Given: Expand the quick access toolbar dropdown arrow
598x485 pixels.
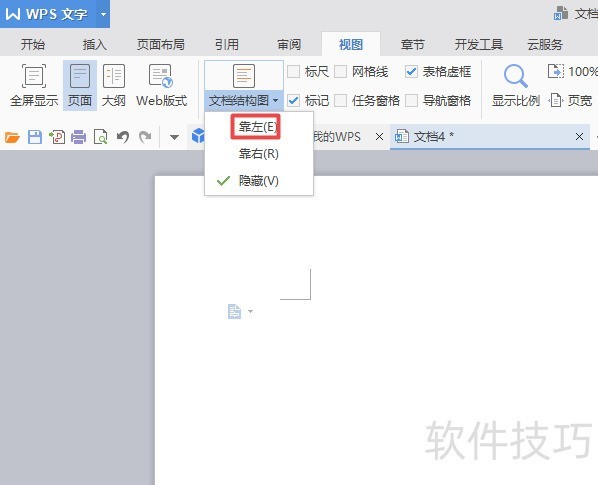Looking at the screenshot, I should 174,137.
